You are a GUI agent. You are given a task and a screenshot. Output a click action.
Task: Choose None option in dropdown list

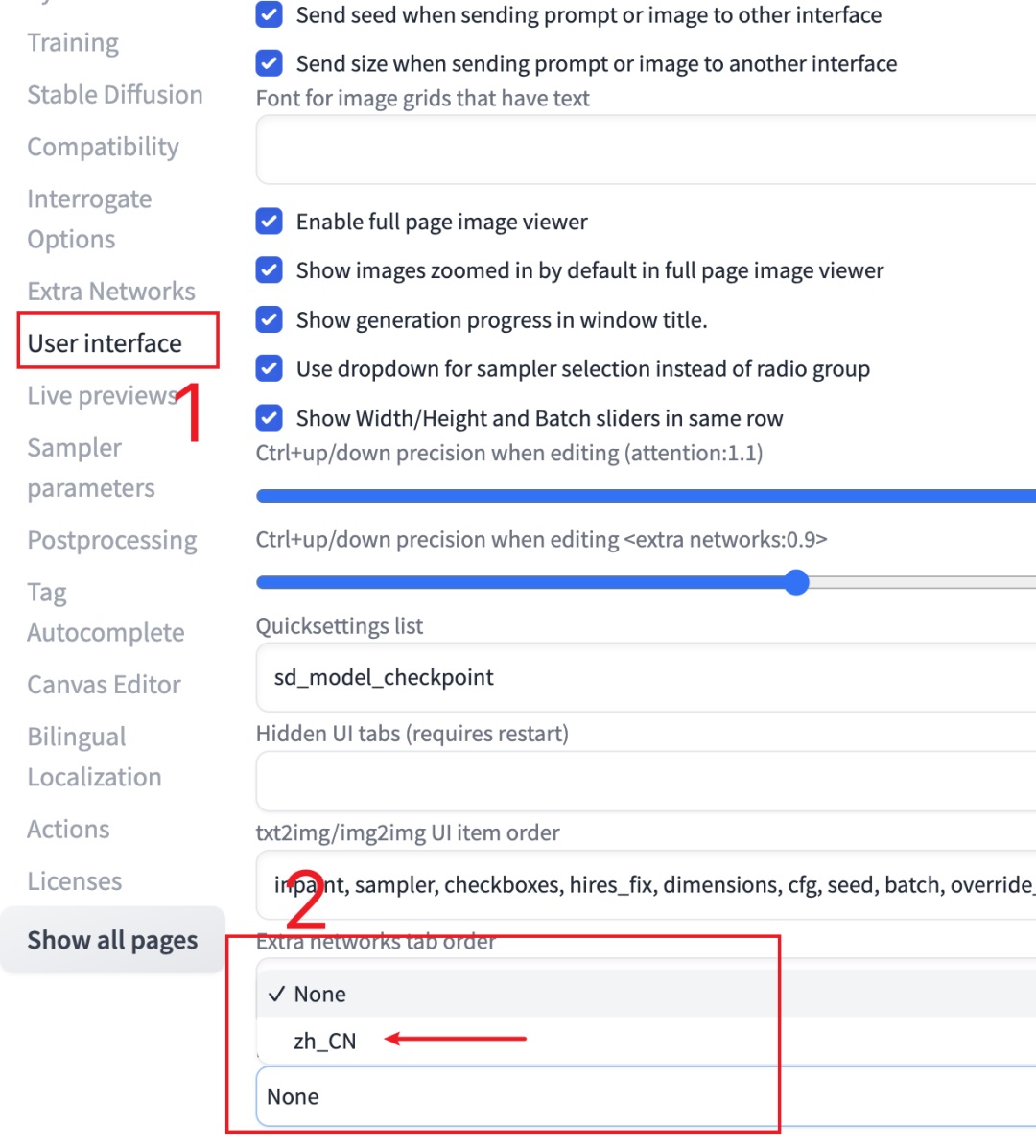point(319,994)
